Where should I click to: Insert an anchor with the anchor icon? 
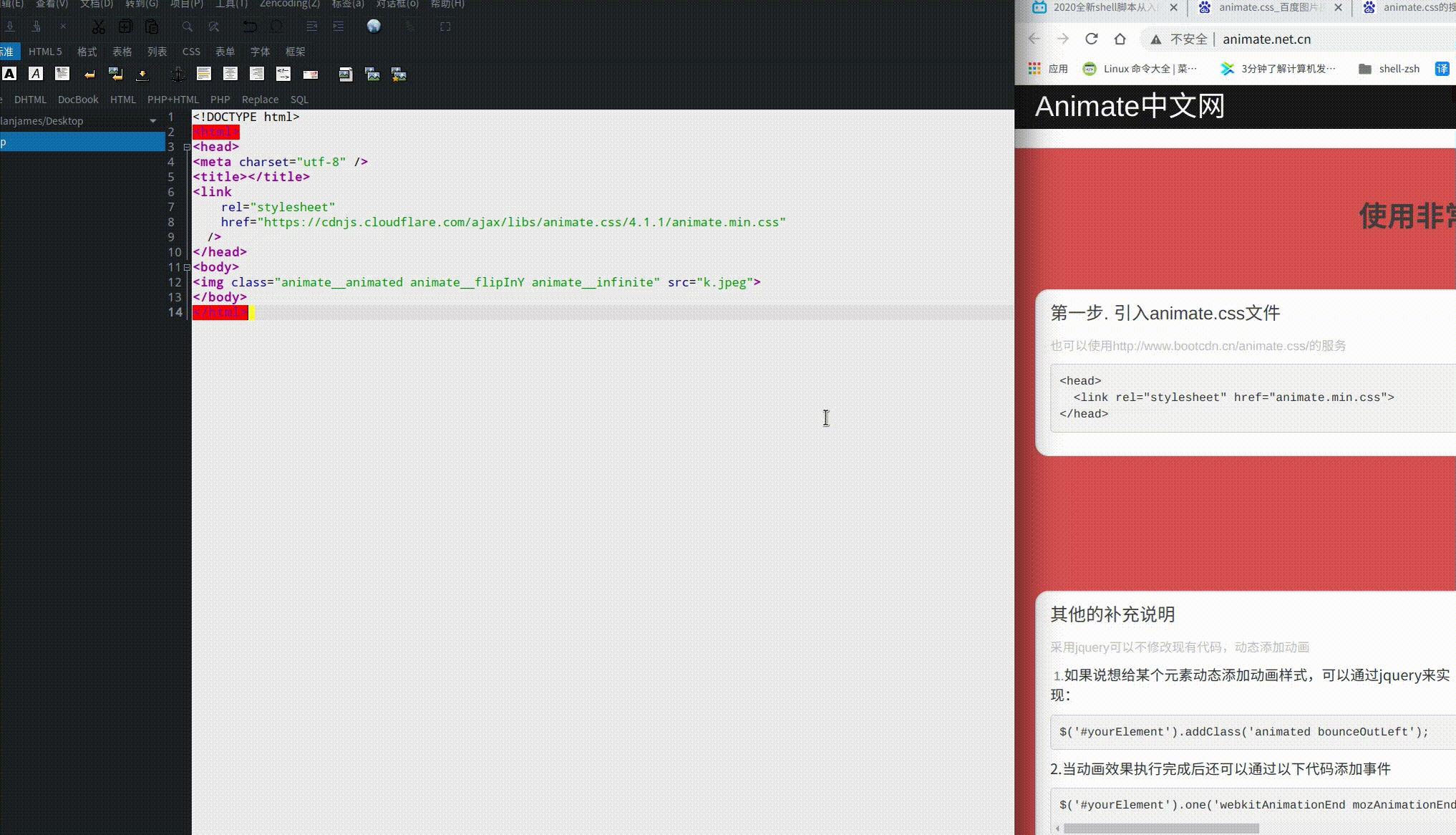[178, 74]
